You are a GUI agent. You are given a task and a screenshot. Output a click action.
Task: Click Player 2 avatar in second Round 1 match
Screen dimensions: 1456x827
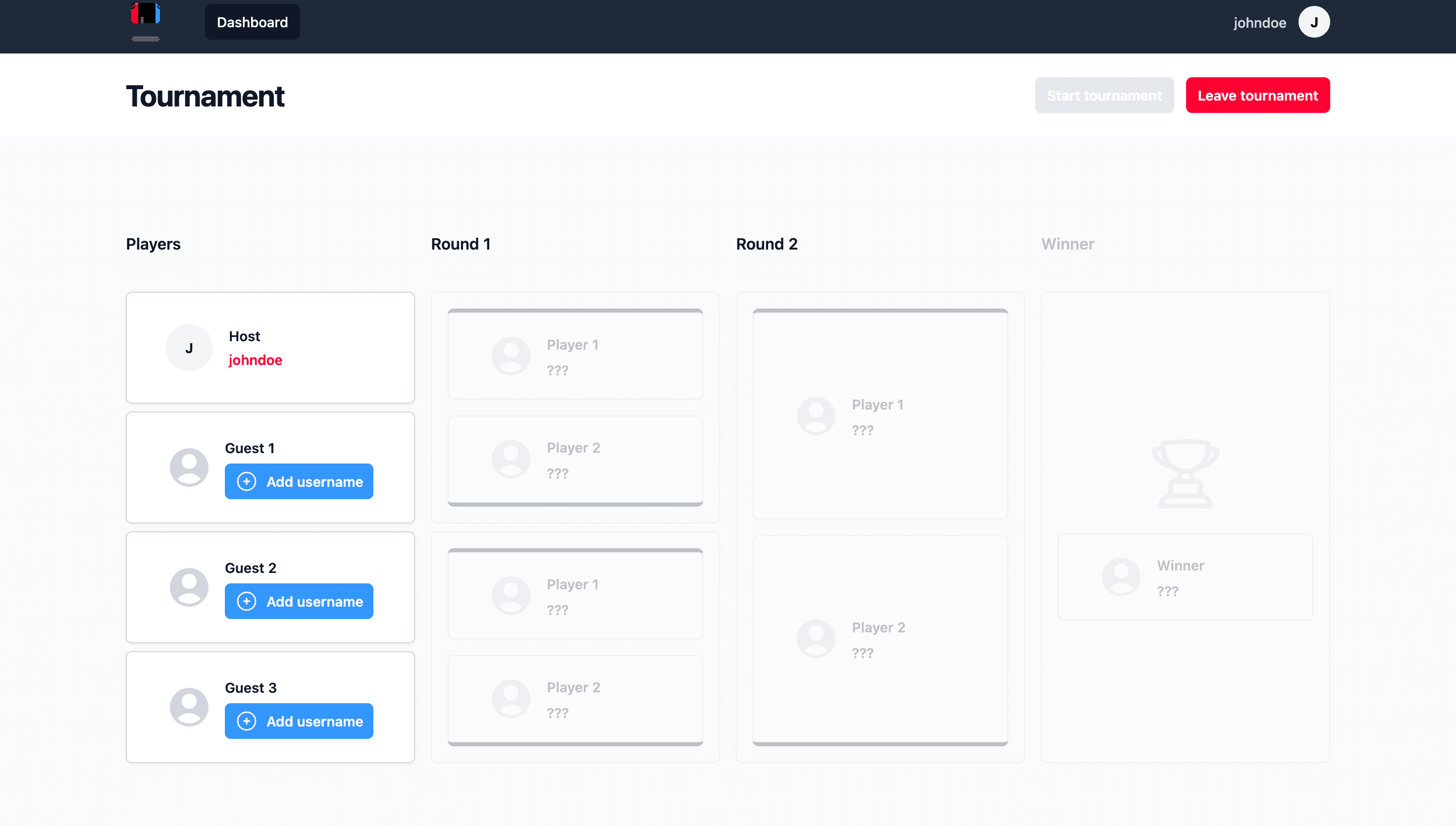click(511, 699)
